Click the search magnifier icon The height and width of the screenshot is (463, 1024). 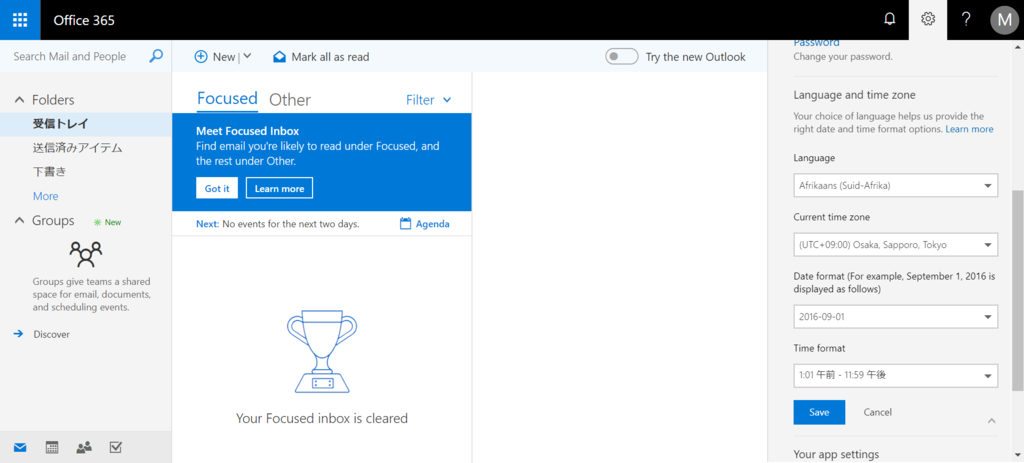pos(156,56)
